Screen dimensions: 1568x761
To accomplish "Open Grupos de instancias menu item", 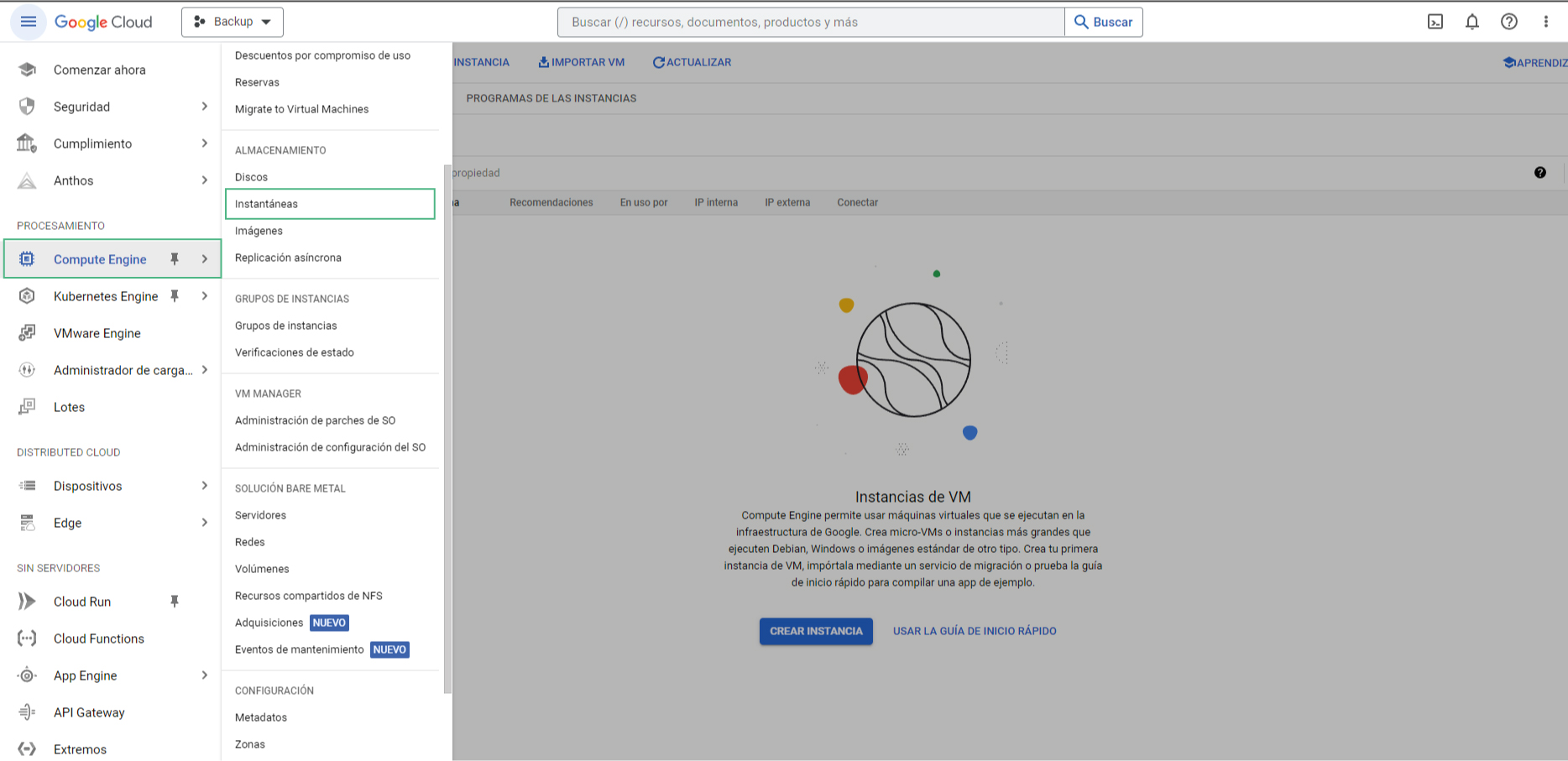I will click(285, 326).
